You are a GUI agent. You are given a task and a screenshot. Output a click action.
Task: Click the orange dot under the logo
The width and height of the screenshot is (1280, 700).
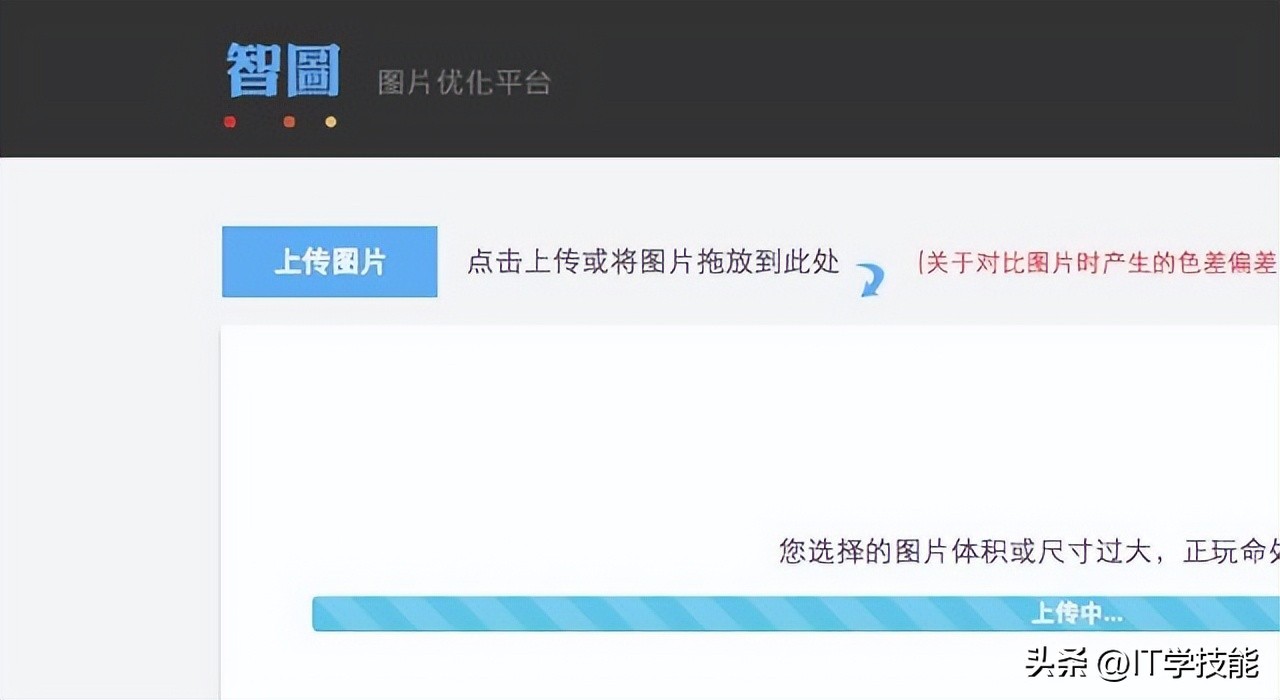tap(289, 122)
